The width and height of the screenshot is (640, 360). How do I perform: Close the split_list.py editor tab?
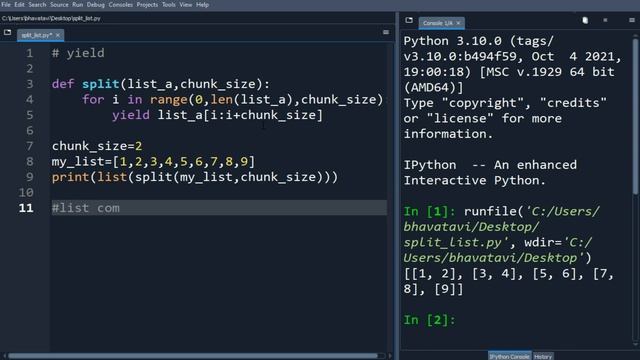pyautogui.click(x=58, y=36)
